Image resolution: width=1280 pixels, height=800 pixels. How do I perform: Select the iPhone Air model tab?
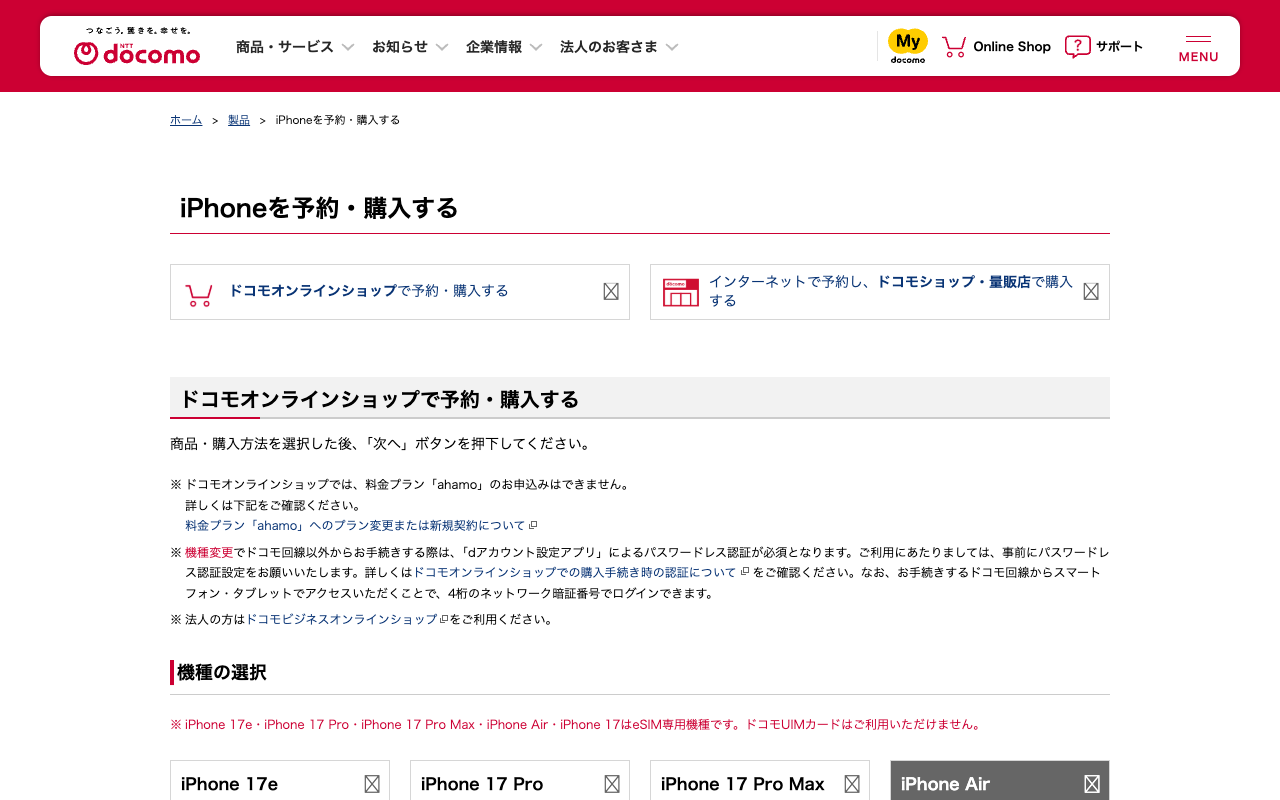tap(1000, 781)
